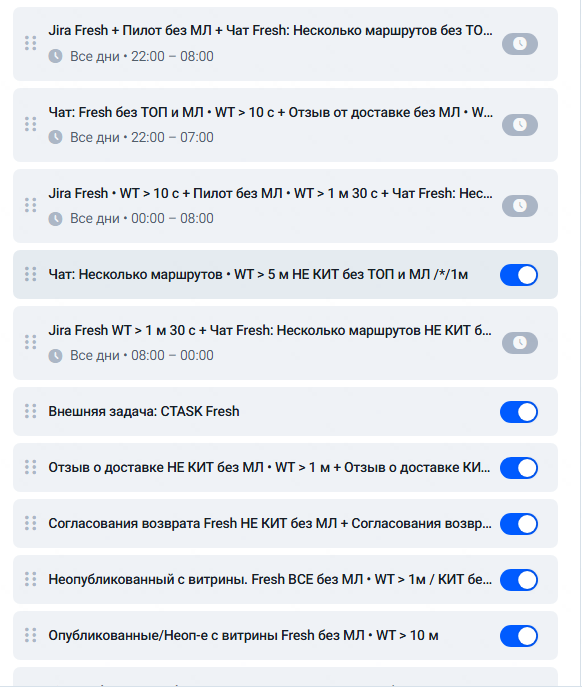
Task: Click the clock icon beside Все дни 22:00 – 08:00
Action: click(55, 56)
